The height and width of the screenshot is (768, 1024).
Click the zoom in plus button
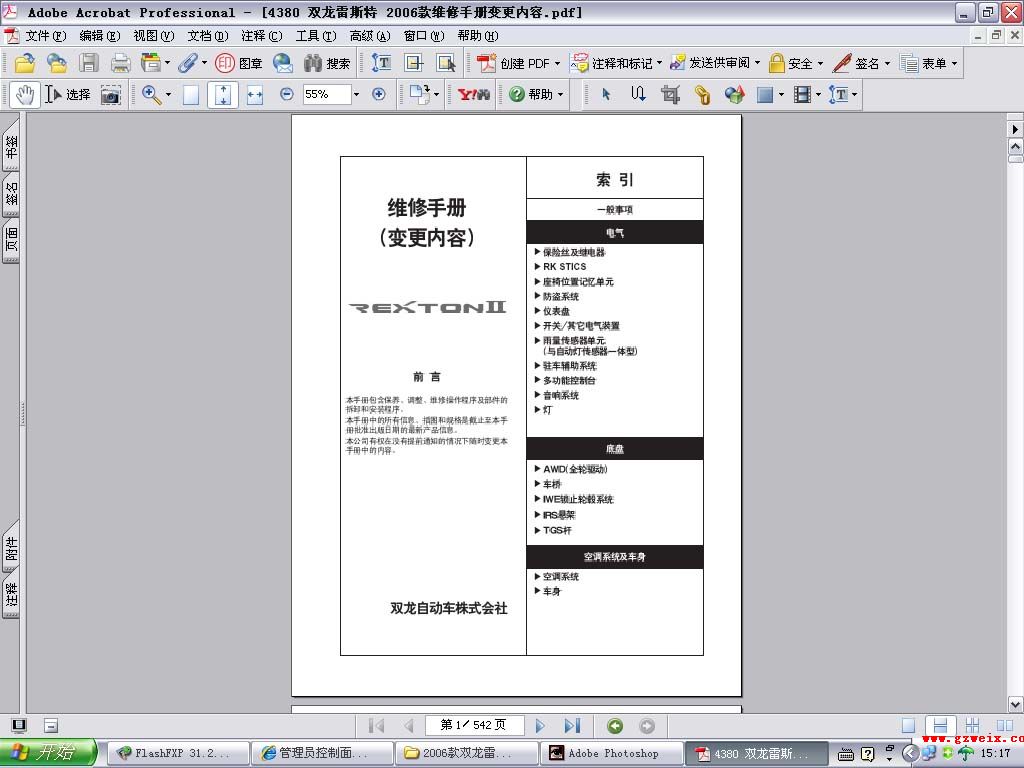[378, 94]
